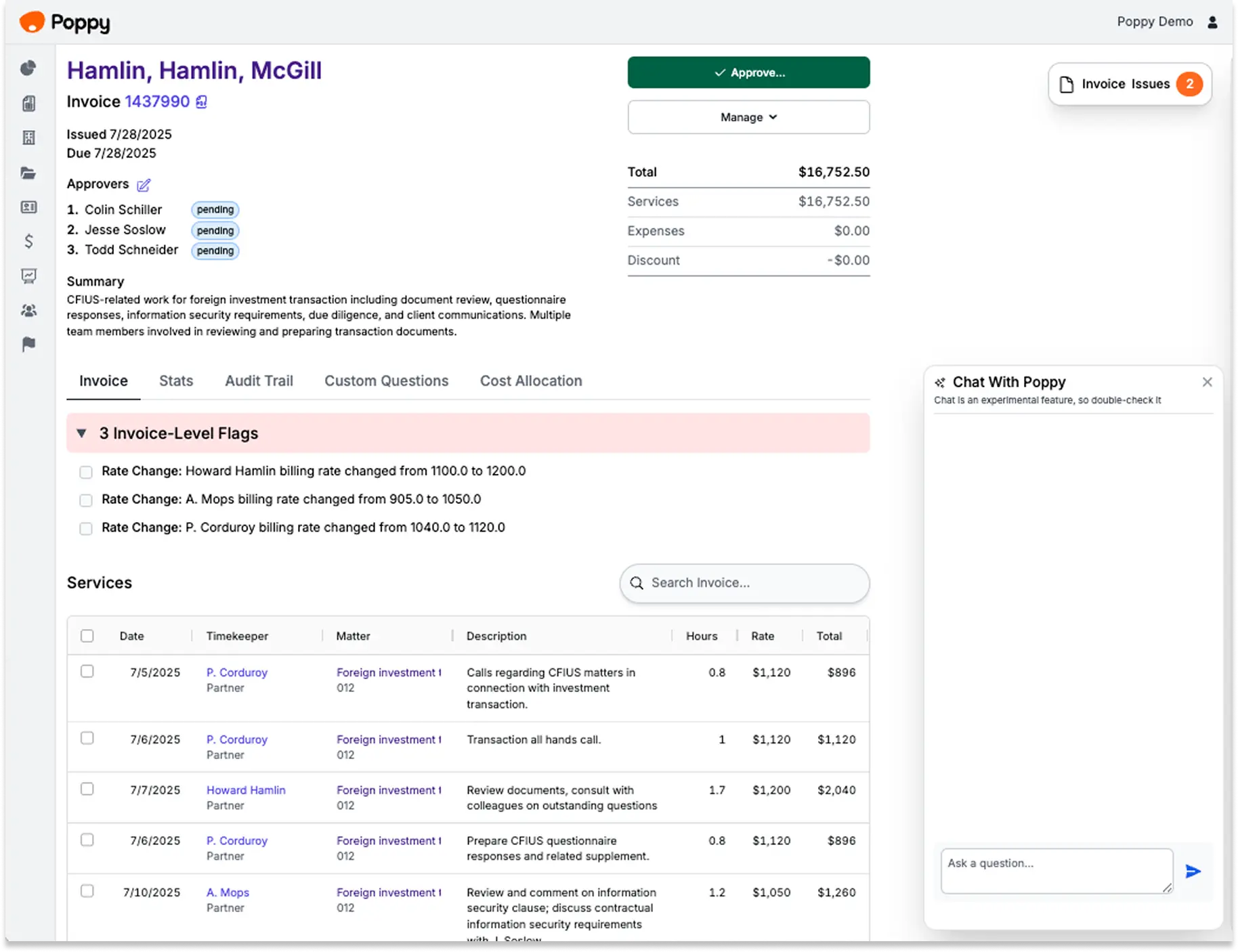Sort by the Date column header
Screen dimensions: 1238x952
click(x=132, y=636)
